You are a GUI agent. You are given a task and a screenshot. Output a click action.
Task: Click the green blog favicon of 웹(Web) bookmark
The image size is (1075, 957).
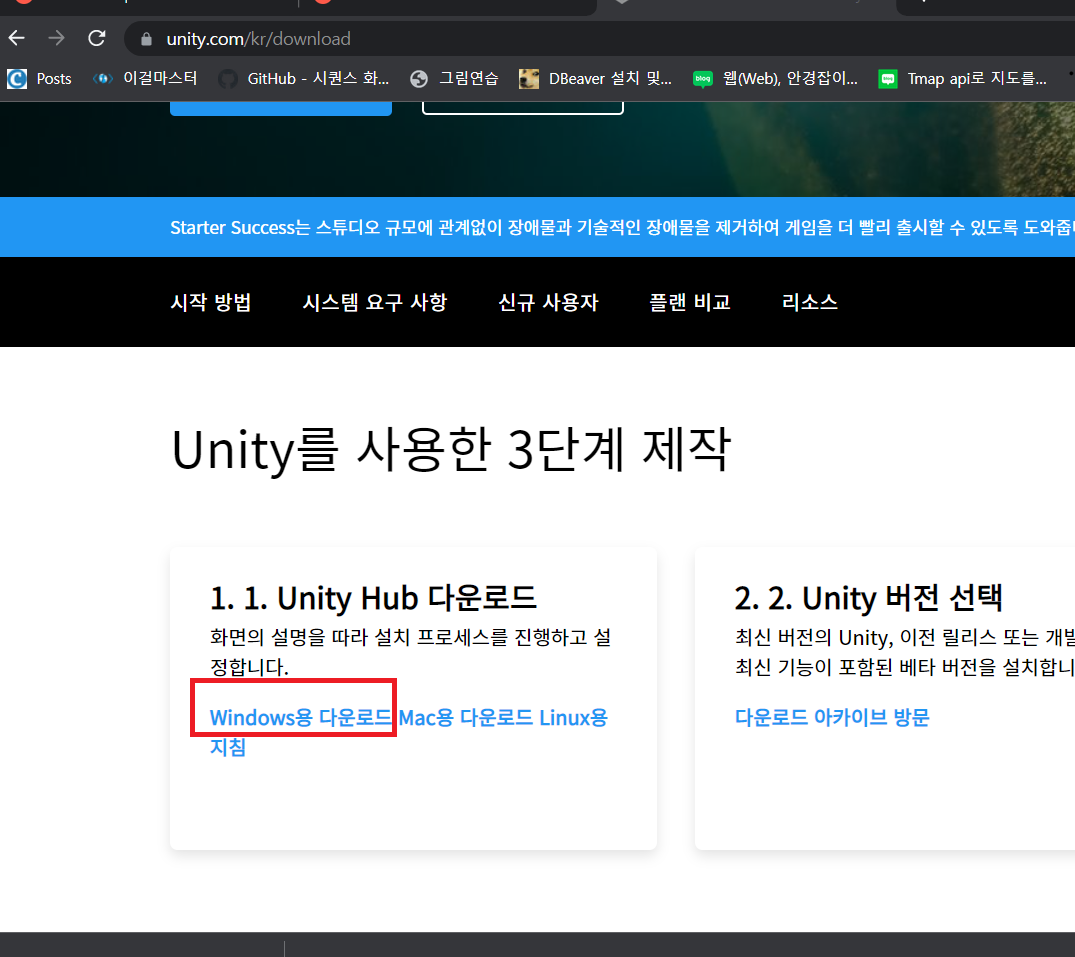tap(703, 79)
